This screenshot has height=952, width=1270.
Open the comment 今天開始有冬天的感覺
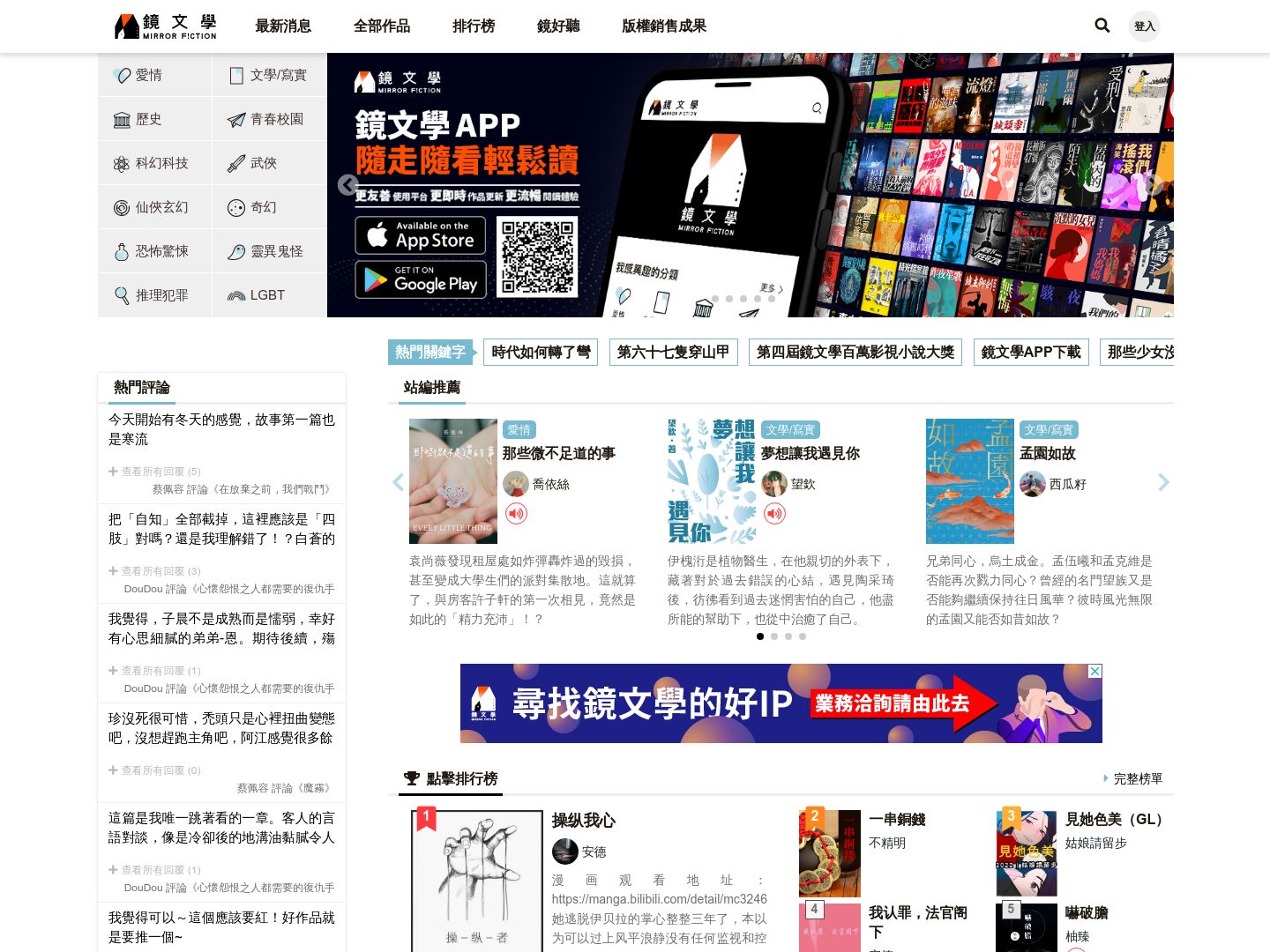[221, 429]
